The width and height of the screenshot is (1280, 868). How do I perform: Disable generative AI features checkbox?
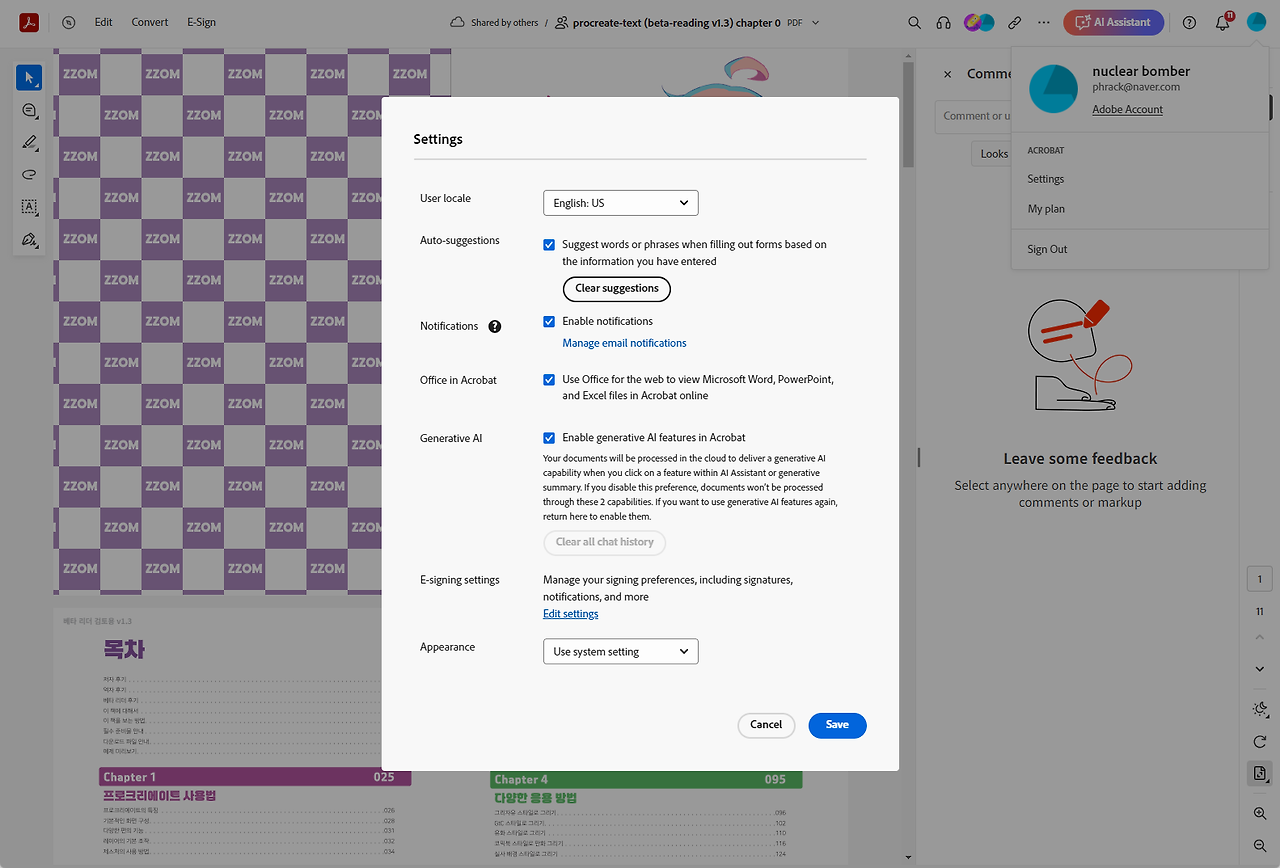[549, 438]
